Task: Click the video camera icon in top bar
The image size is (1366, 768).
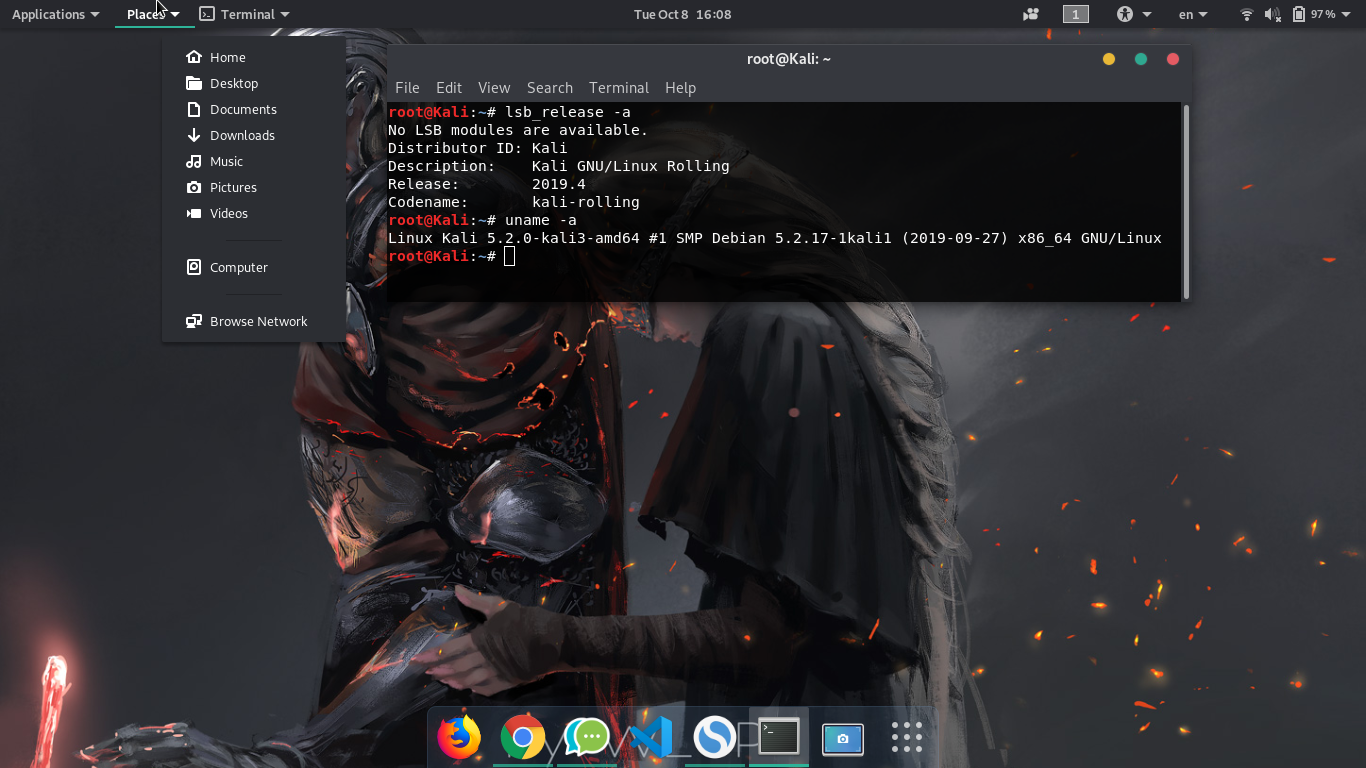Action: point(1031,14)
